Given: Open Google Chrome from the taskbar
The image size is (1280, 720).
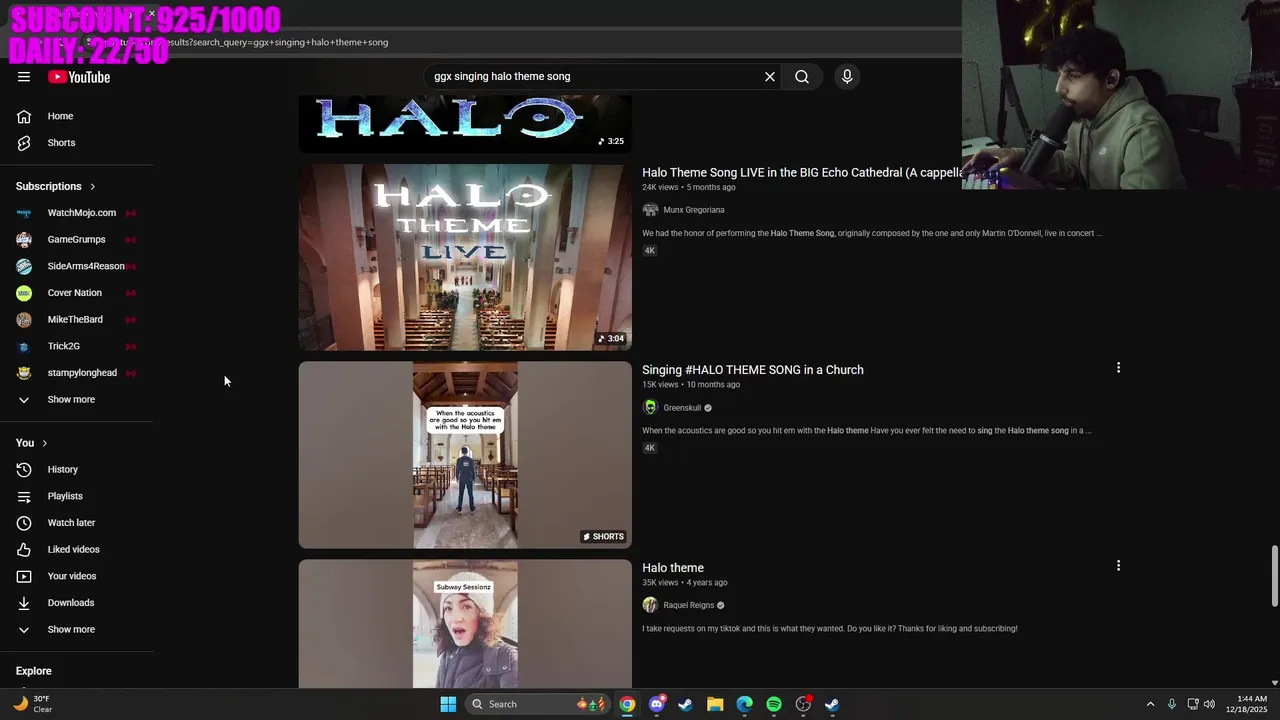Looking at the screenshot, I should (x=627, y=704).
